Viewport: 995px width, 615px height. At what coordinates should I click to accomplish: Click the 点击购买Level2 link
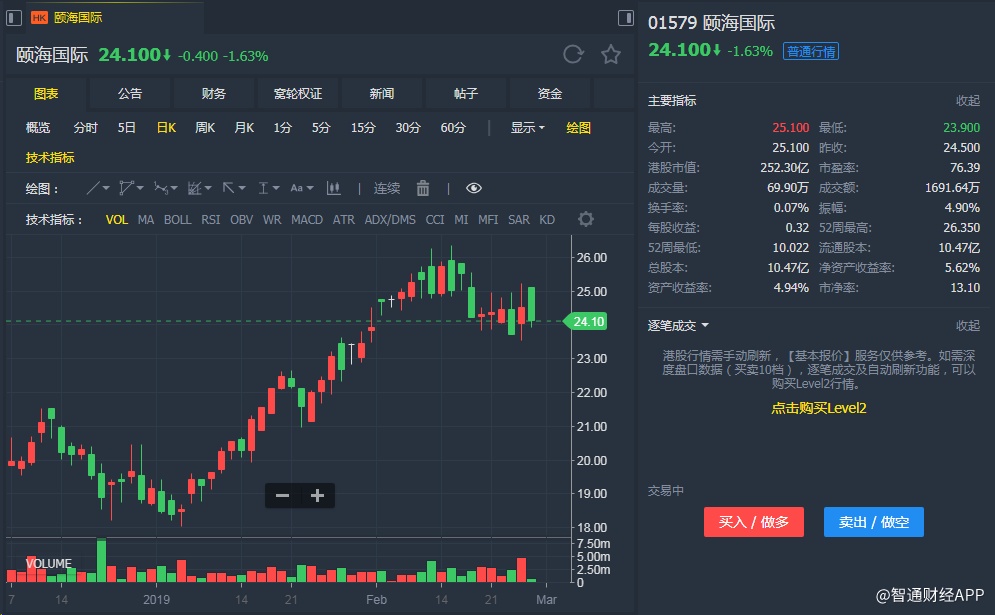(818, 408)
